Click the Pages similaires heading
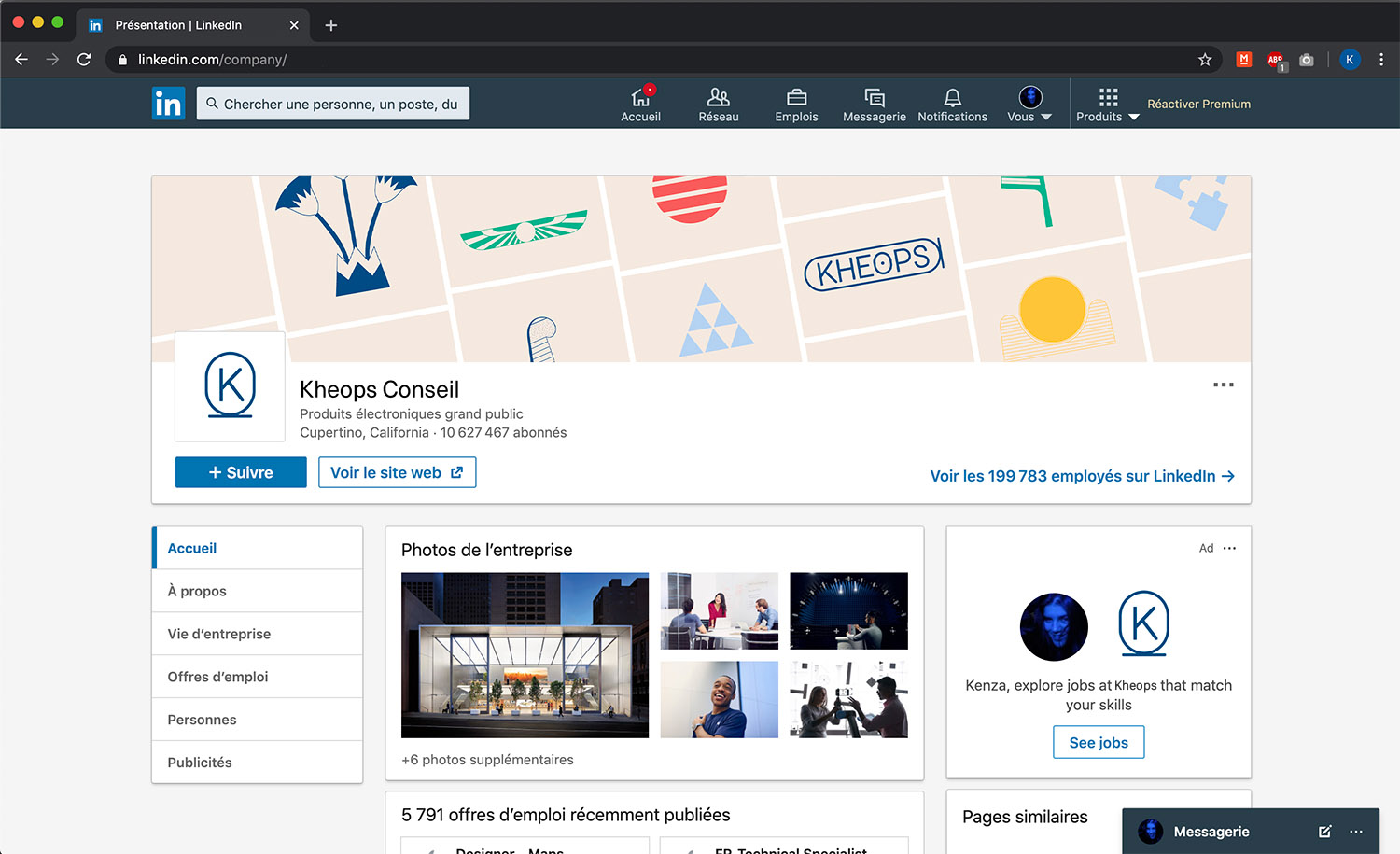Screen dimensions: 1400x854 tap(1025, 817)
